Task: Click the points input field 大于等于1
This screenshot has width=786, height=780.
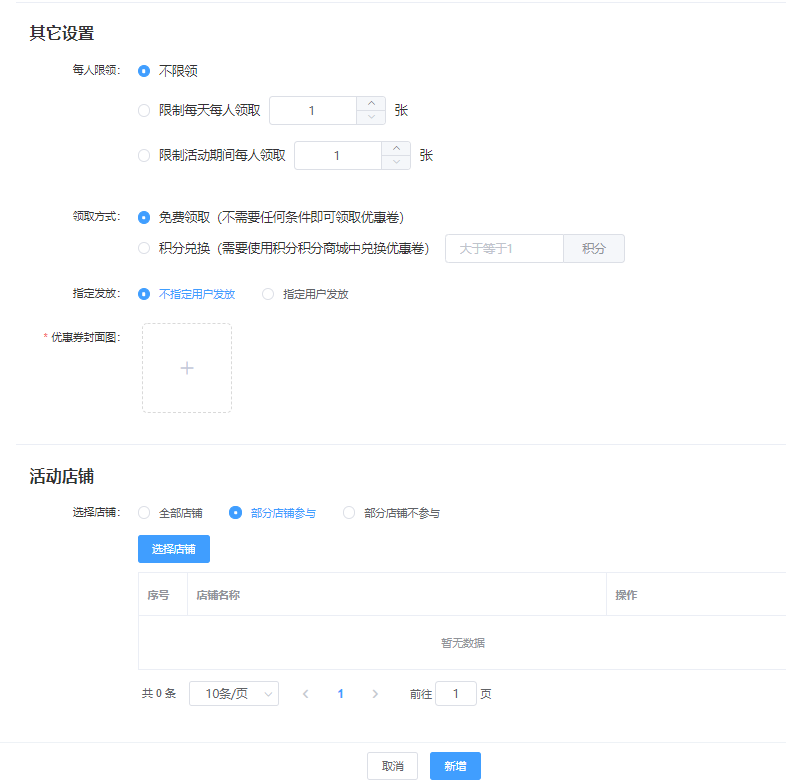Action: click(504, 248)
